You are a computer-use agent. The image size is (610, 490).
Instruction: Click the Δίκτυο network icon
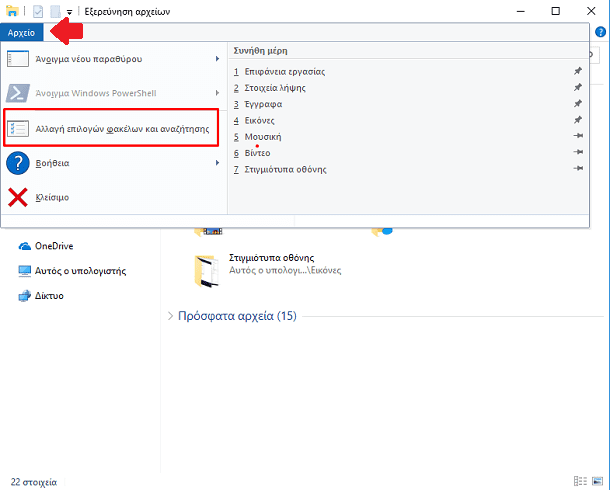coord(25,296)
